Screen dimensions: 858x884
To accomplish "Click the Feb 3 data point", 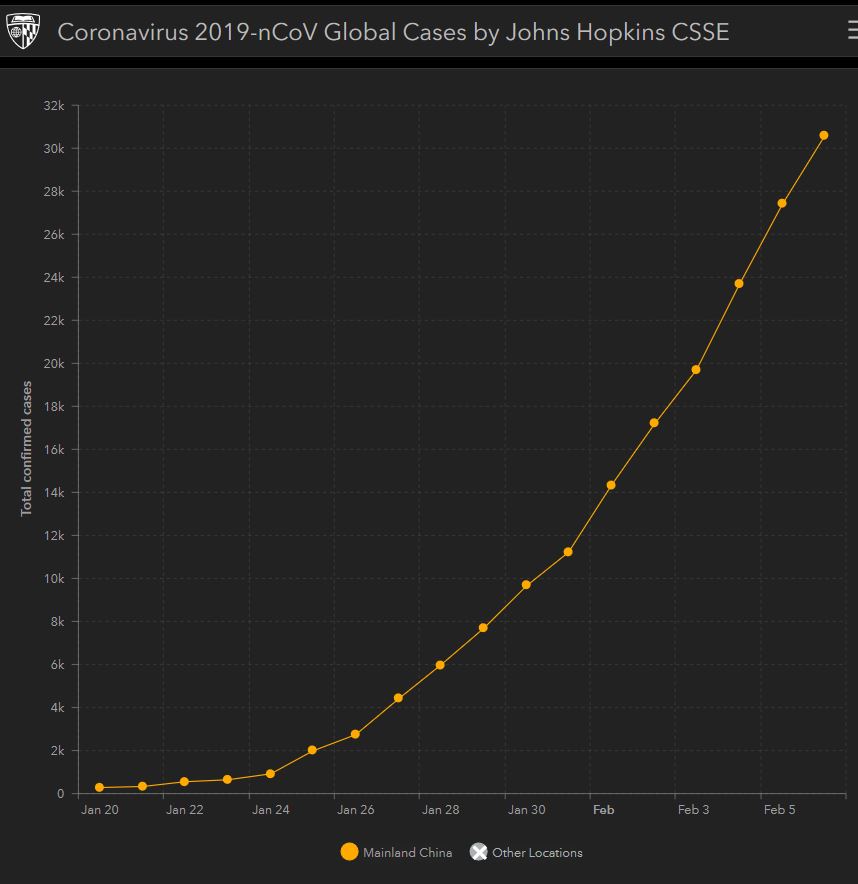I will pyautogui.click(x=696, y=370).
